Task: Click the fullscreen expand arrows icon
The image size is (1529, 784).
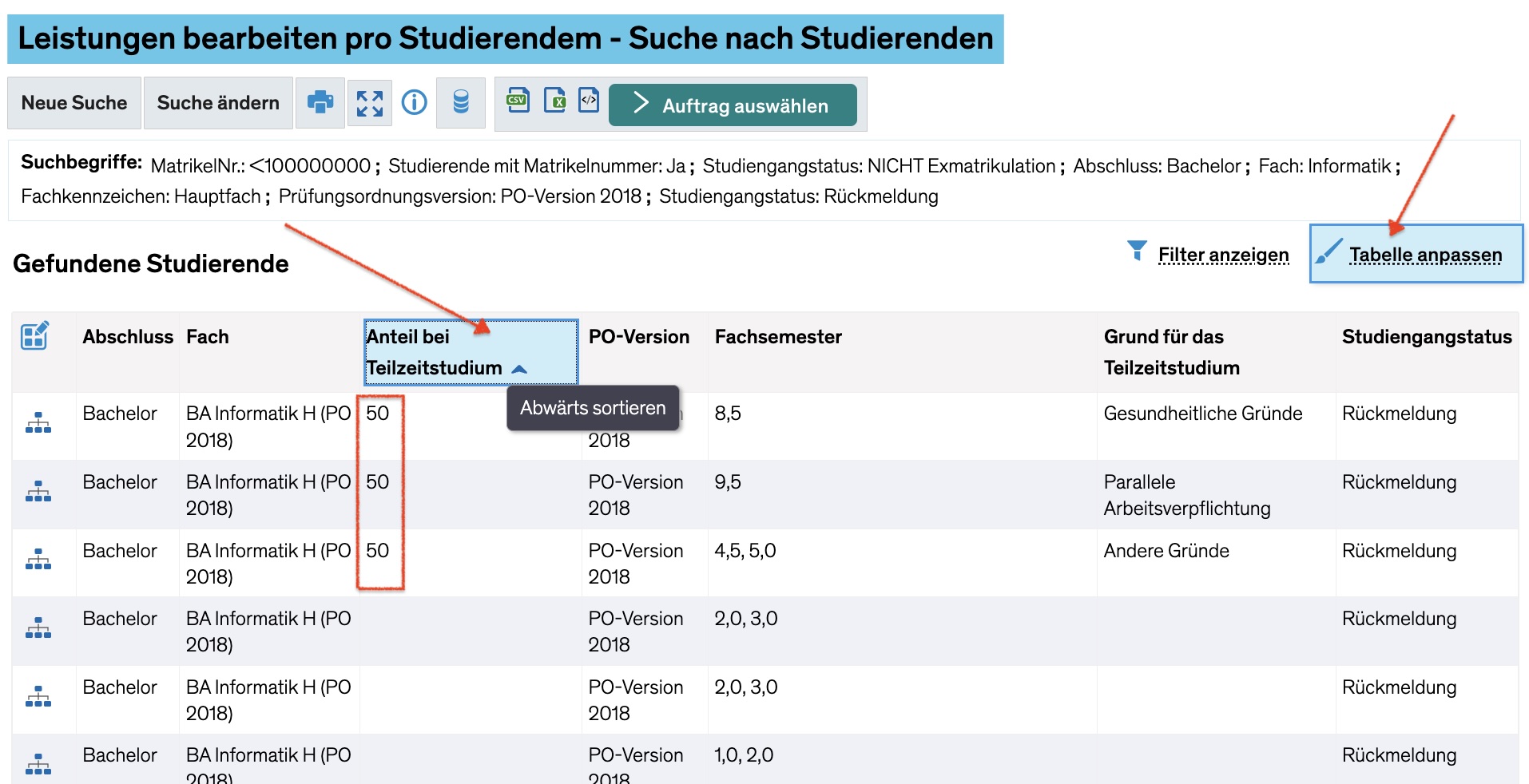Action: pyautogui.click(x=369, y=103)
